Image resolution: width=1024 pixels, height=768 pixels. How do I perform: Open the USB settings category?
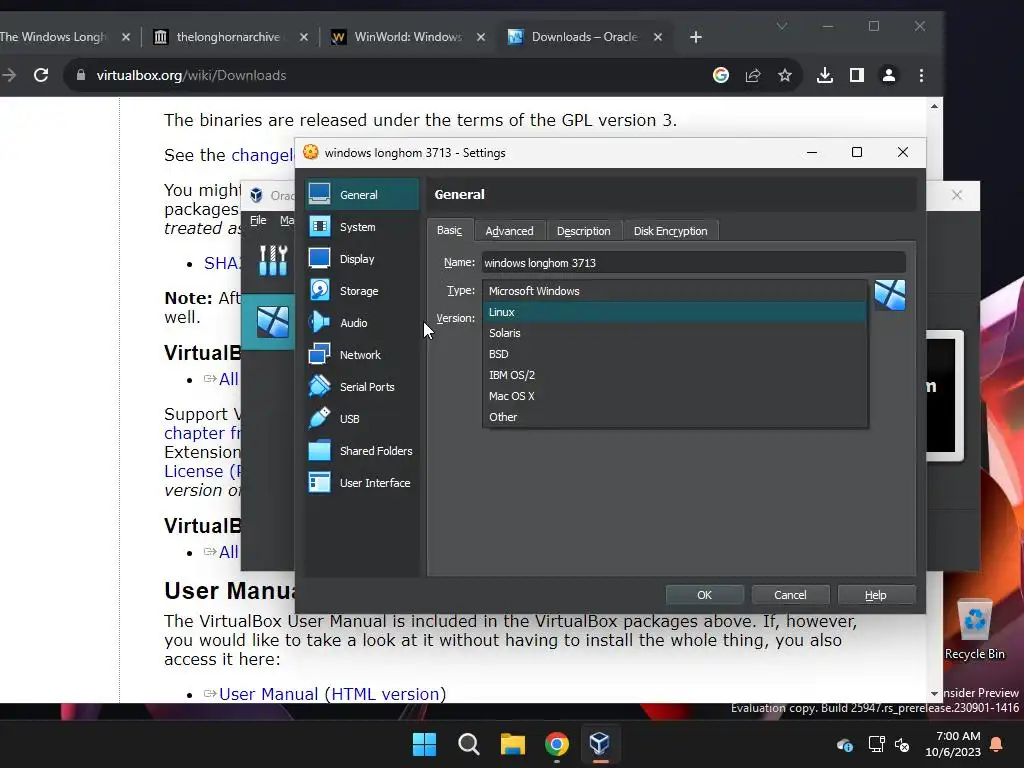pos(362,419)
